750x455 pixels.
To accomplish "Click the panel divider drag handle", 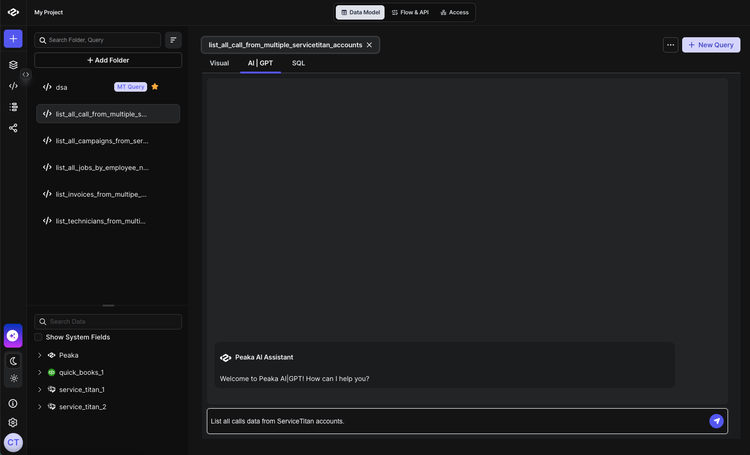I will pyautogui.click(x=109, y=305).
